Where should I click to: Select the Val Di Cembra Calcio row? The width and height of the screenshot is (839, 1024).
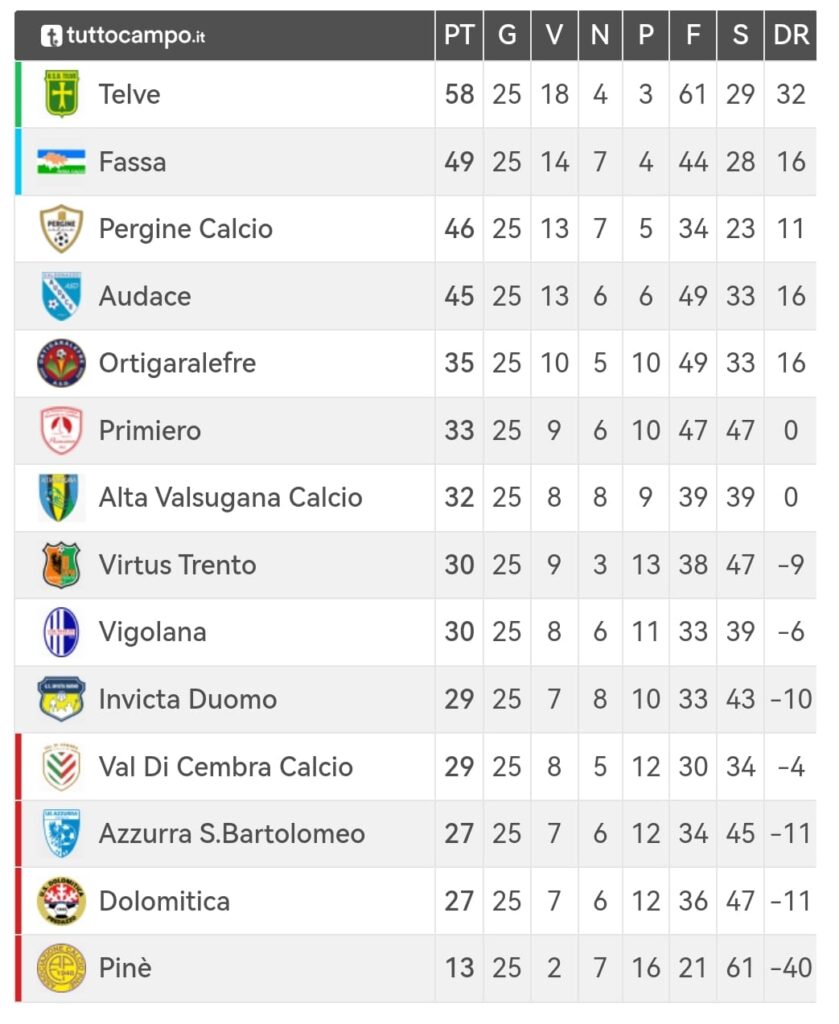415,767
